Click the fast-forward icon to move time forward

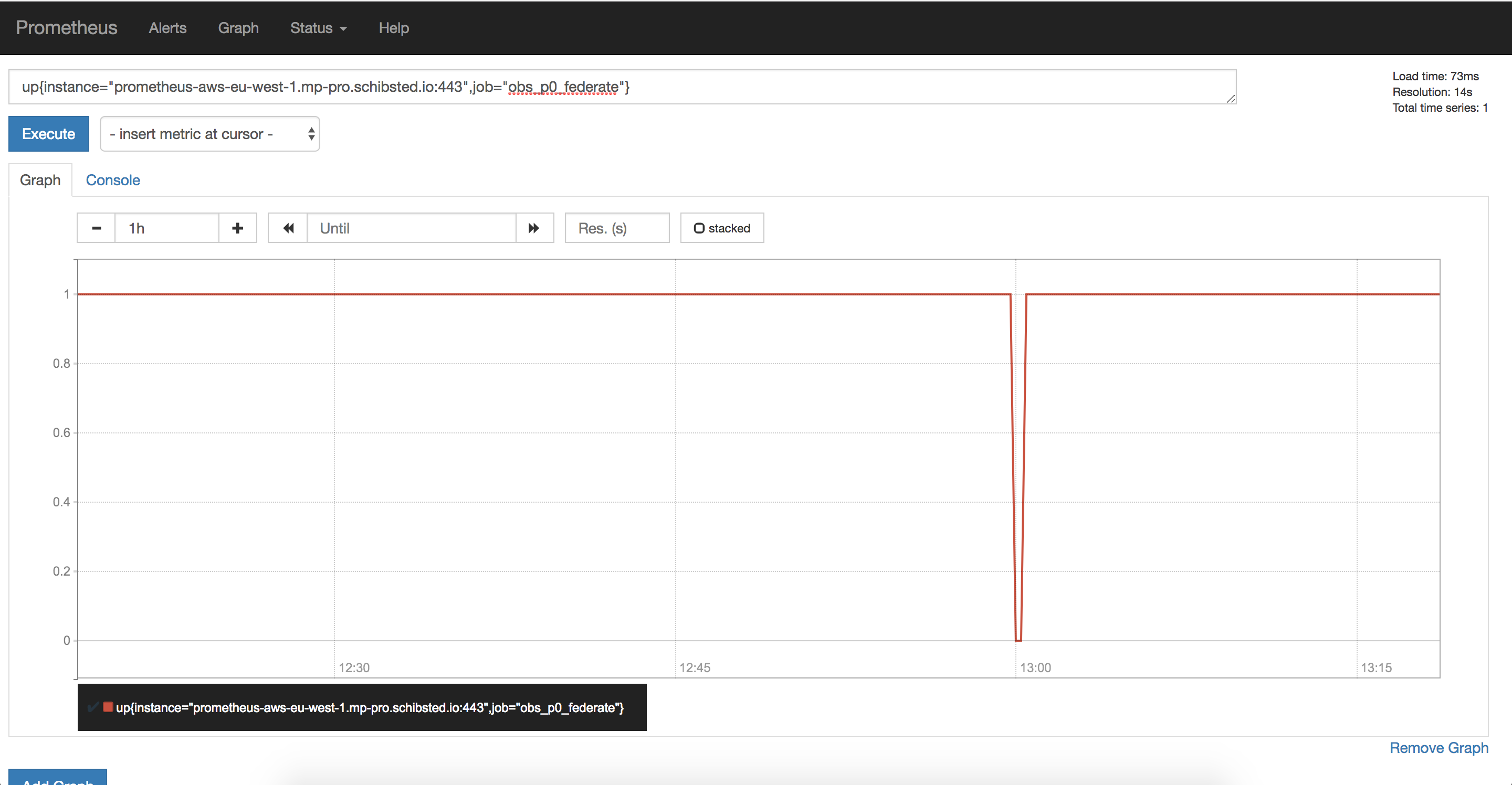[x=533, y=228]
